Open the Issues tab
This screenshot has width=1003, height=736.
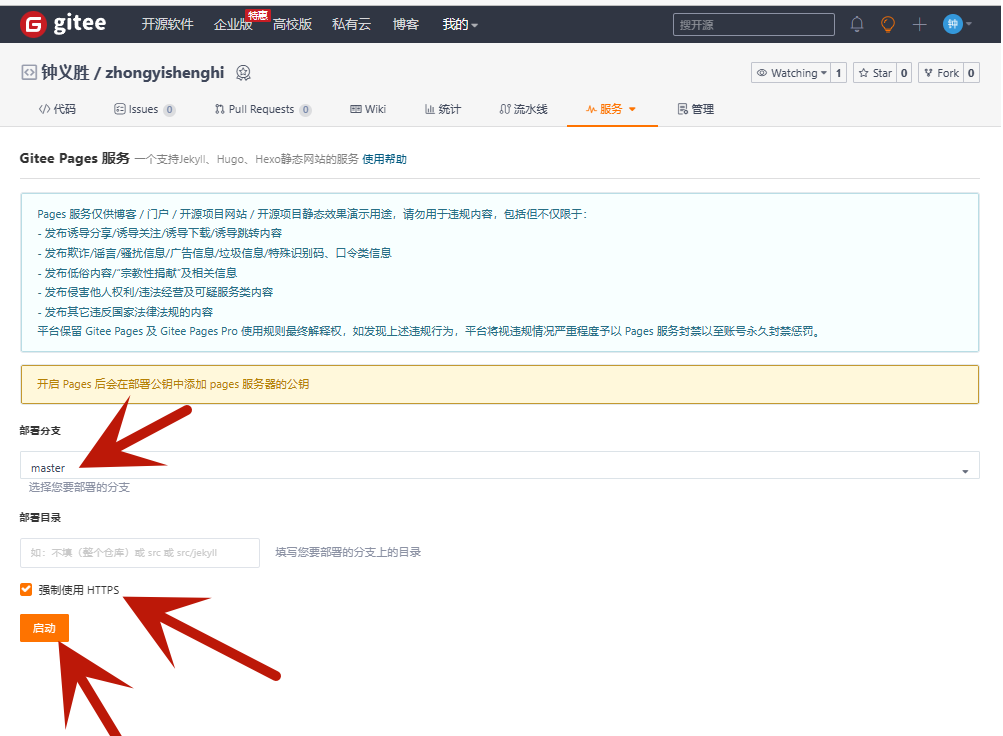click(x=144, y=109)
